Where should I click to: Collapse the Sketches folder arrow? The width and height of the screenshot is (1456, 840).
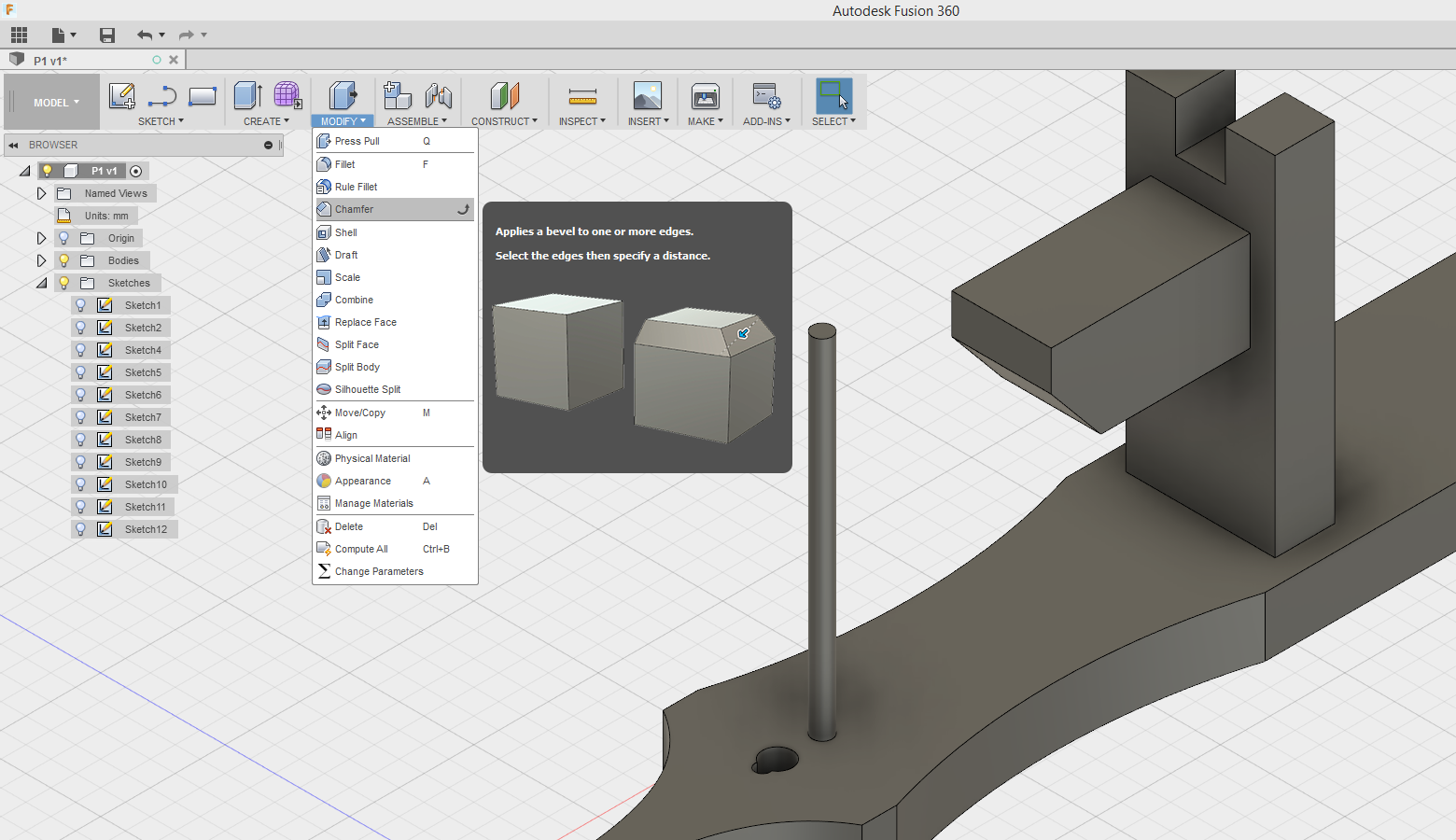point(42,284)
